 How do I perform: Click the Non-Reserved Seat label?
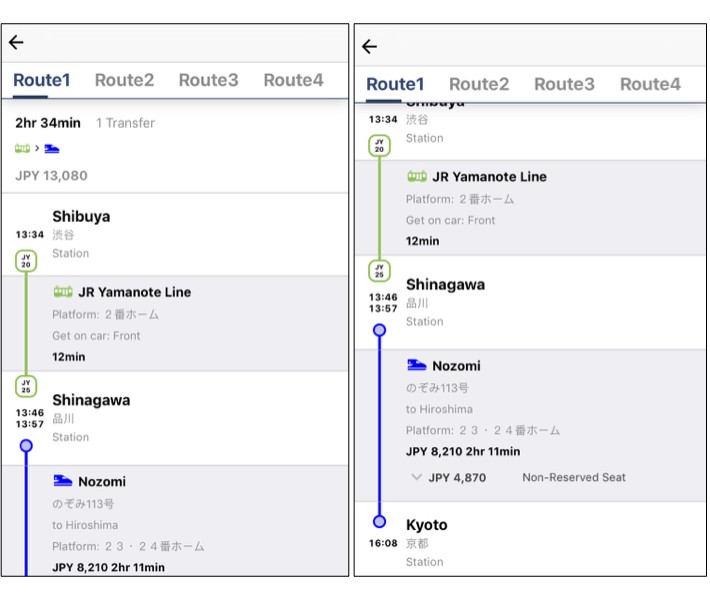[574, 477]
